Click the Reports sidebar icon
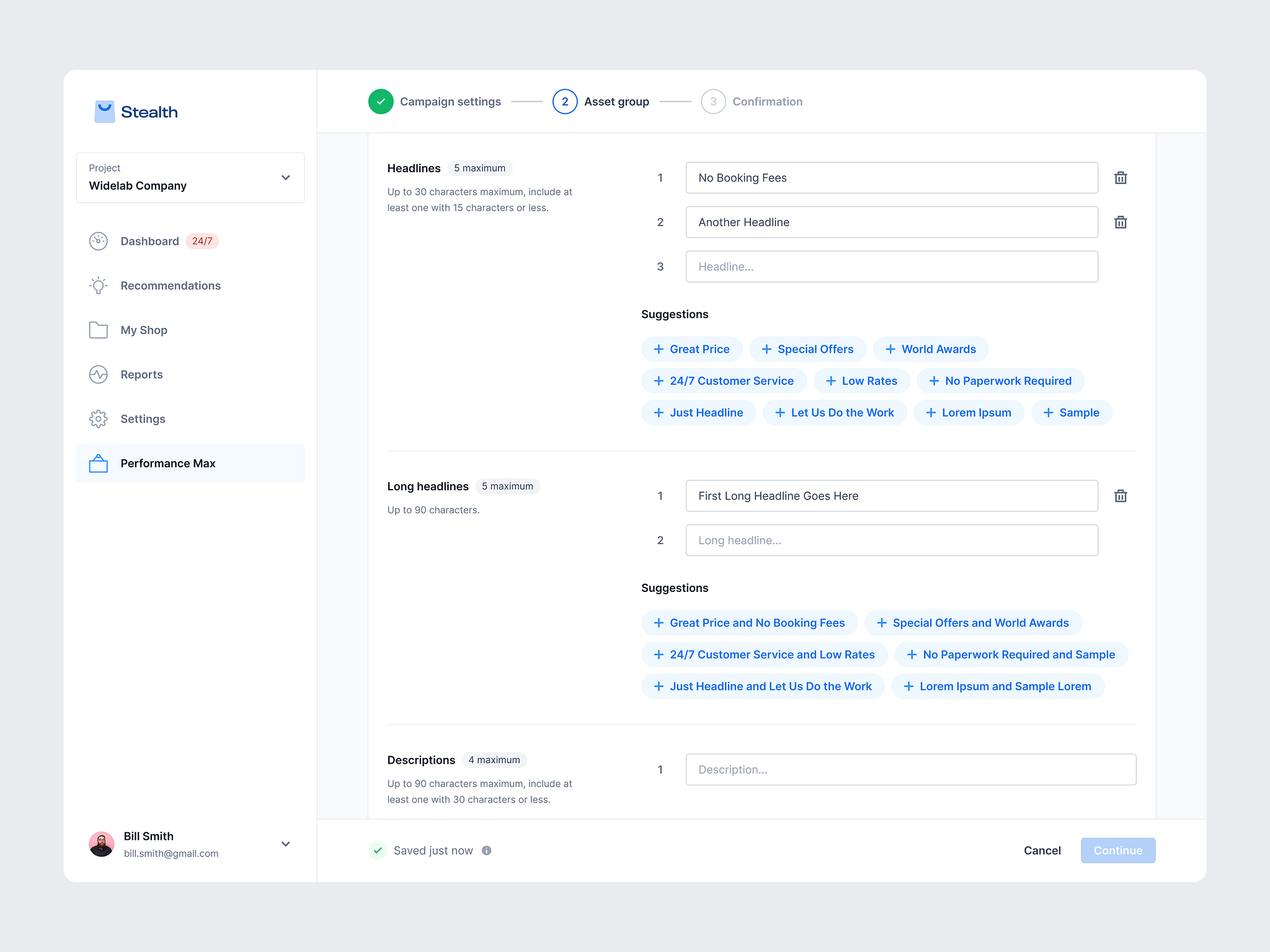Viewport: 1270px width, 952px height. click(x=97, y=374)
